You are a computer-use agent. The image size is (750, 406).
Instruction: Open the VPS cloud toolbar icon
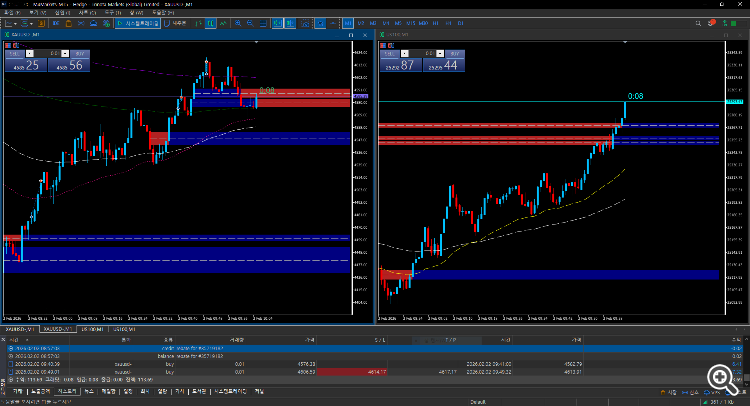point(93,23)
